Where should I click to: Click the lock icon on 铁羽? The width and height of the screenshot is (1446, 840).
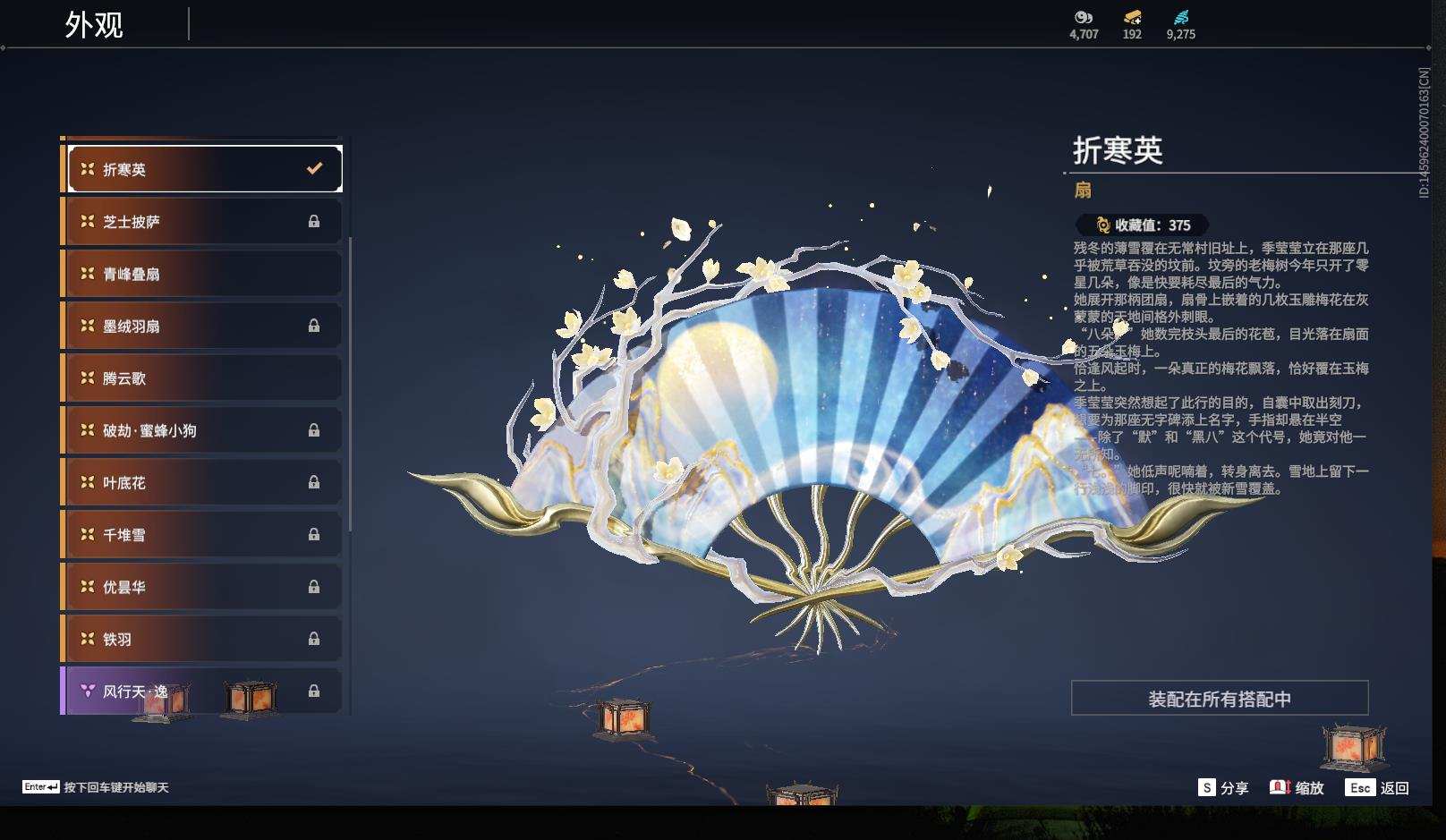pos(314,639)
